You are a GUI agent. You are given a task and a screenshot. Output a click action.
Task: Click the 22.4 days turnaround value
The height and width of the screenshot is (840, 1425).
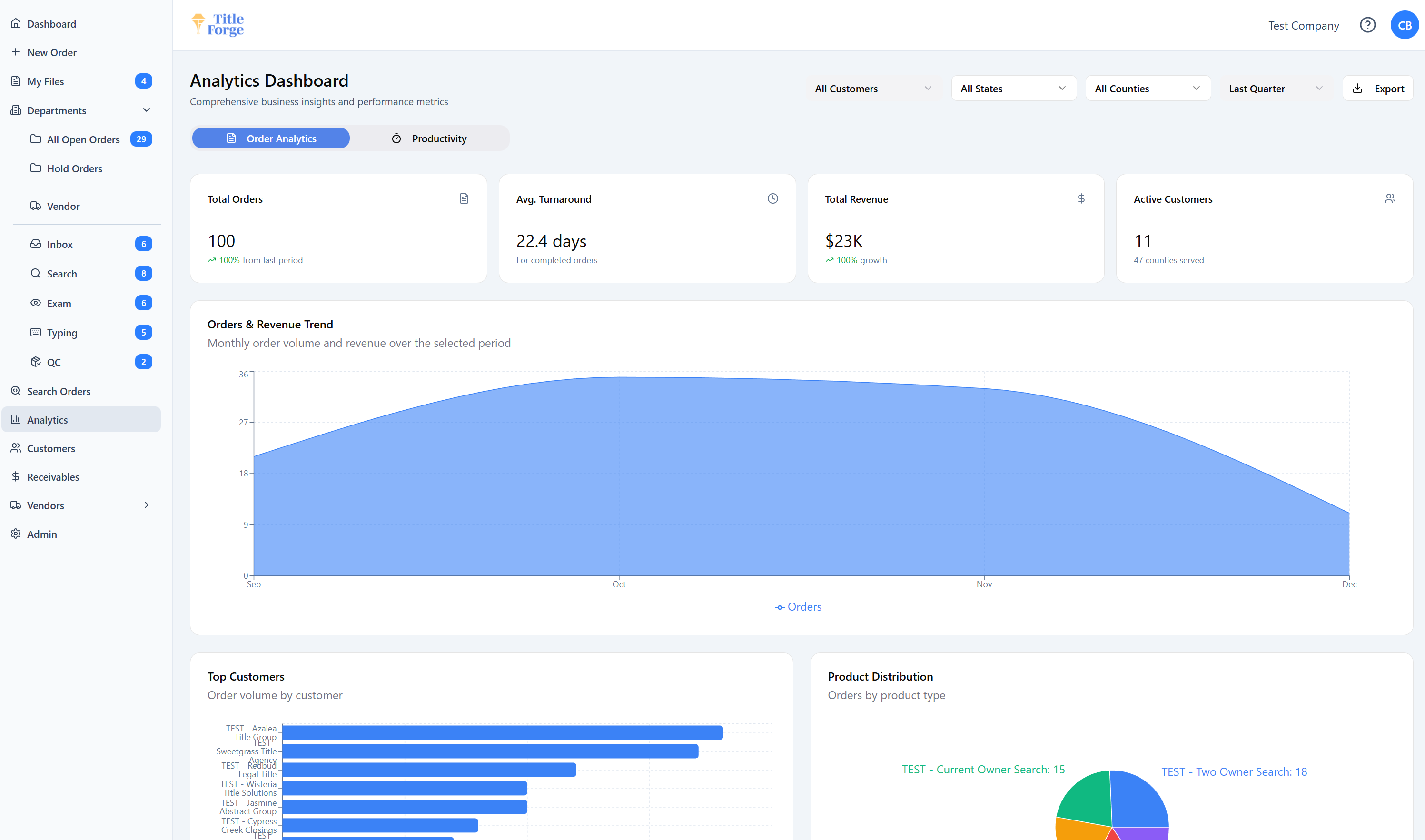pyautogui.click(x=551, y=240)
